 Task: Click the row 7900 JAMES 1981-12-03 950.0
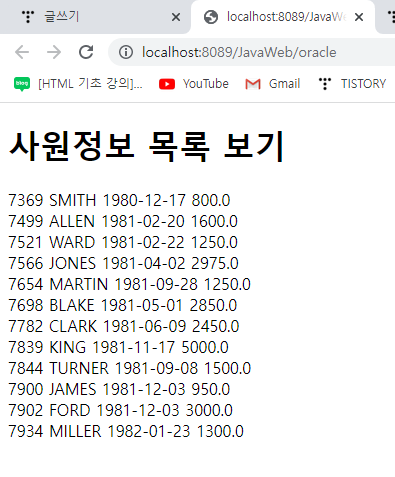coord(119,389)
